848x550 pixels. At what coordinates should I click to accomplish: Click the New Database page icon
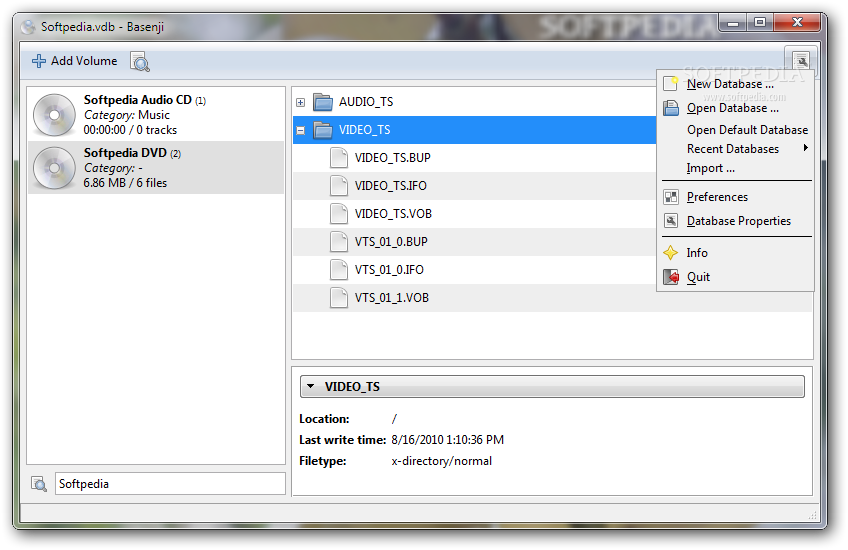click(671, 84)
